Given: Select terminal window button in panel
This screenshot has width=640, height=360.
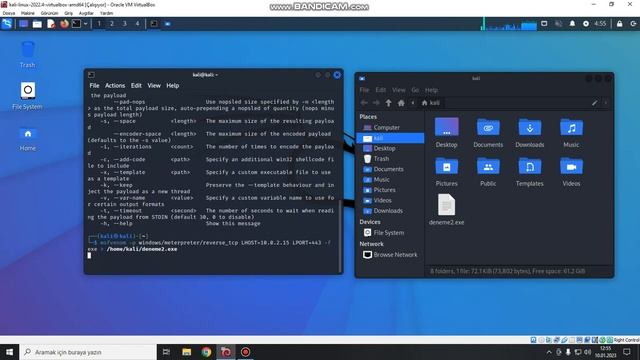Looking at the screenshot, I should pyautogui.click(x=154, y=24).
